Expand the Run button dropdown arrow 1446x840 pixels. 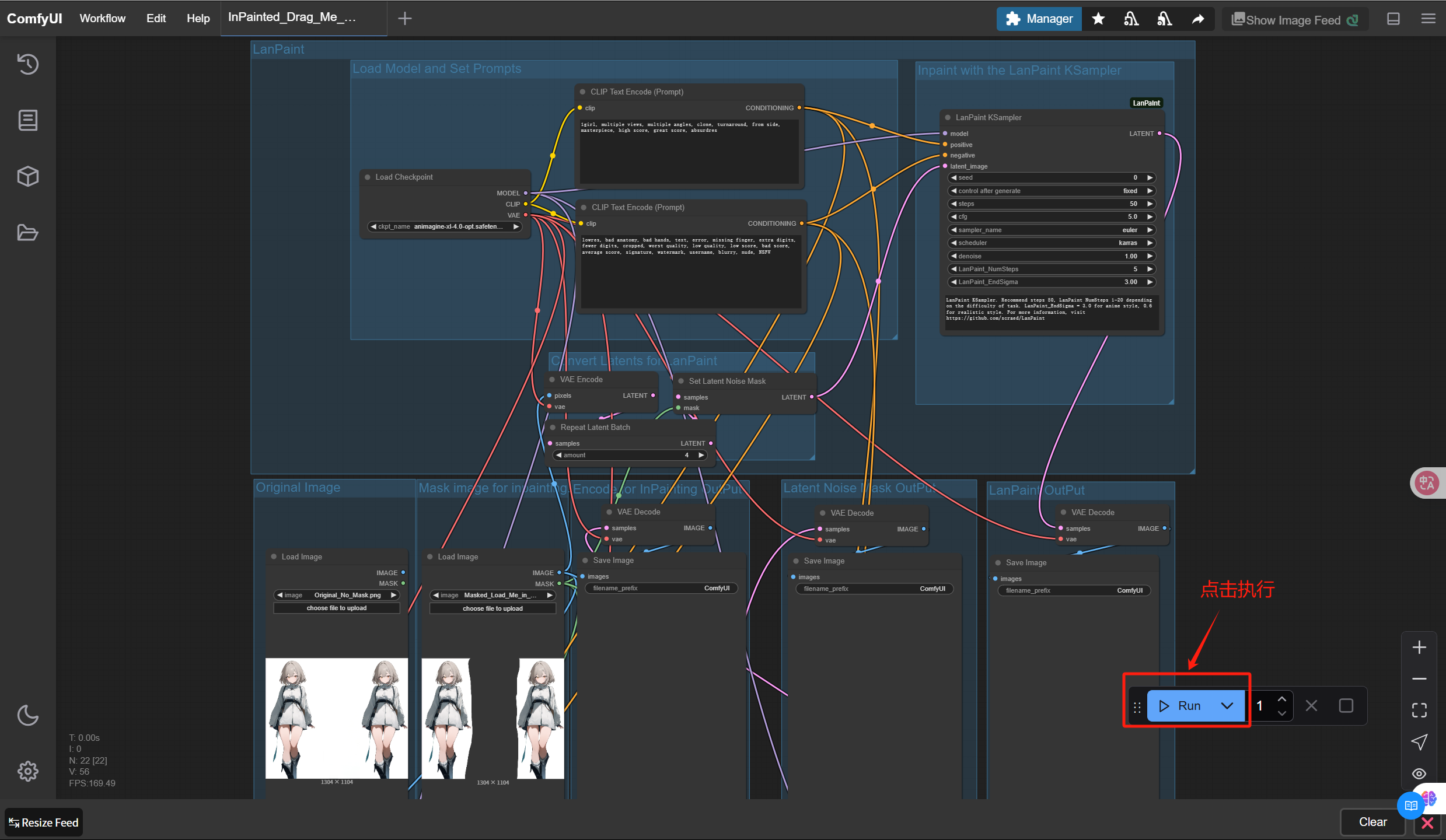click(x=1227, y=706)
